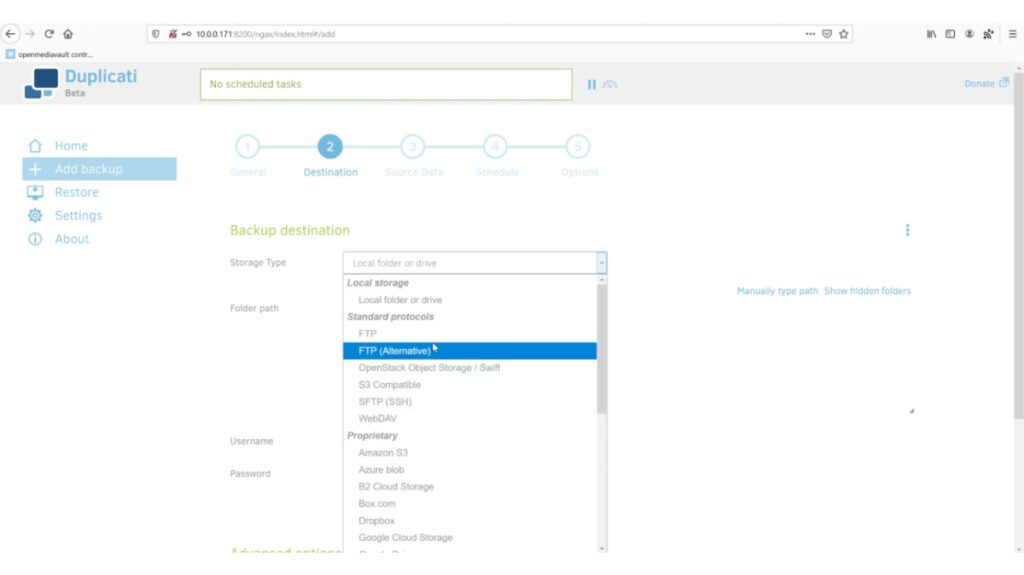Click the Show hidden folders link

click(x=867, y=291)
